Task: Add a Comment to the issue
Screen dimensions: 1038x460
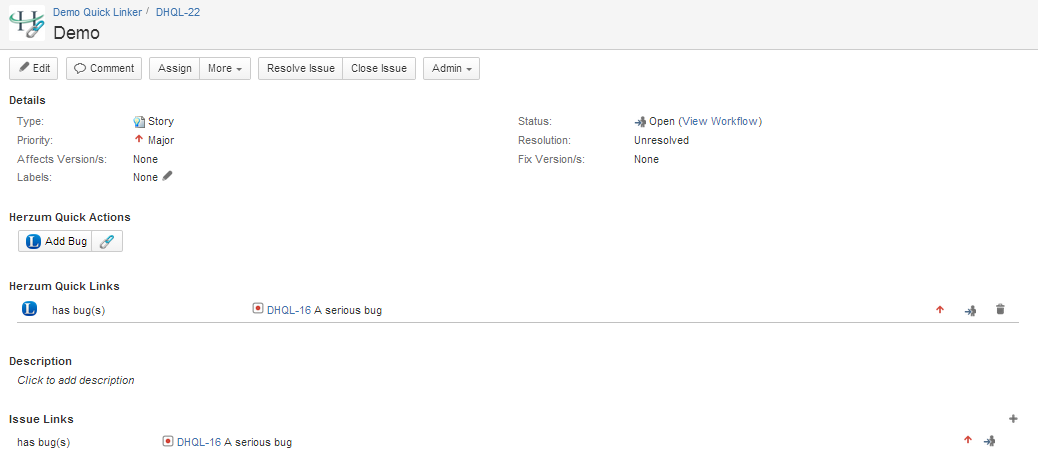Action: point(104,68)
